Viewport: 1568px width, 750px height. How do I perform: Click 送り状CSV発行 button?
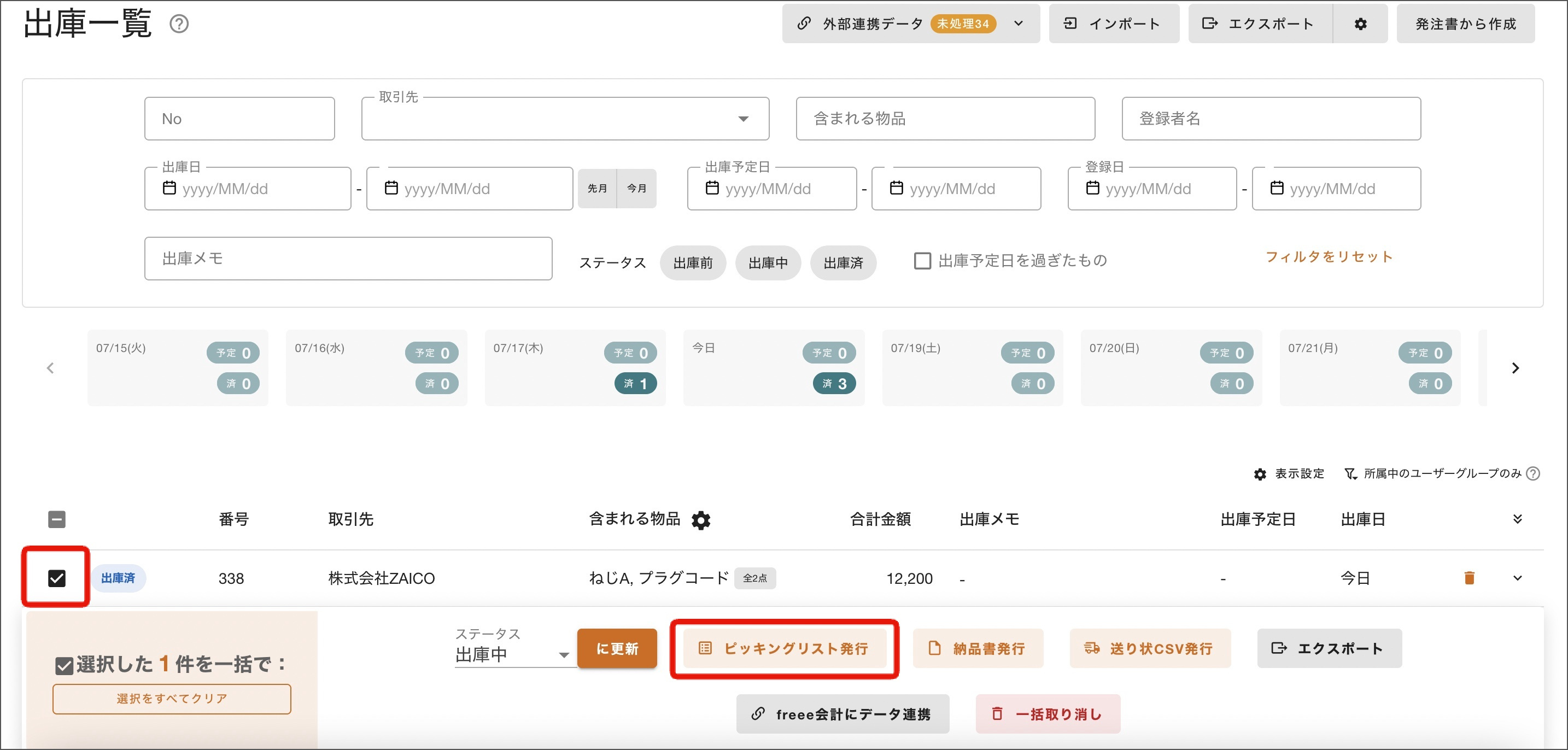pos(1150,648)
